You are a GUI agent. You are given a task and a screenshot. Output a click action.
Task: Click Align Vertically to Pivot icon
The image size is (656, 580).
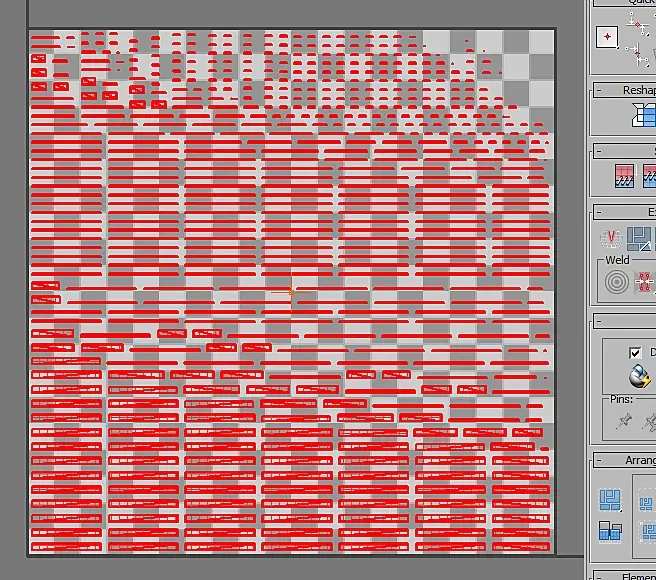[x=638, y=54]
